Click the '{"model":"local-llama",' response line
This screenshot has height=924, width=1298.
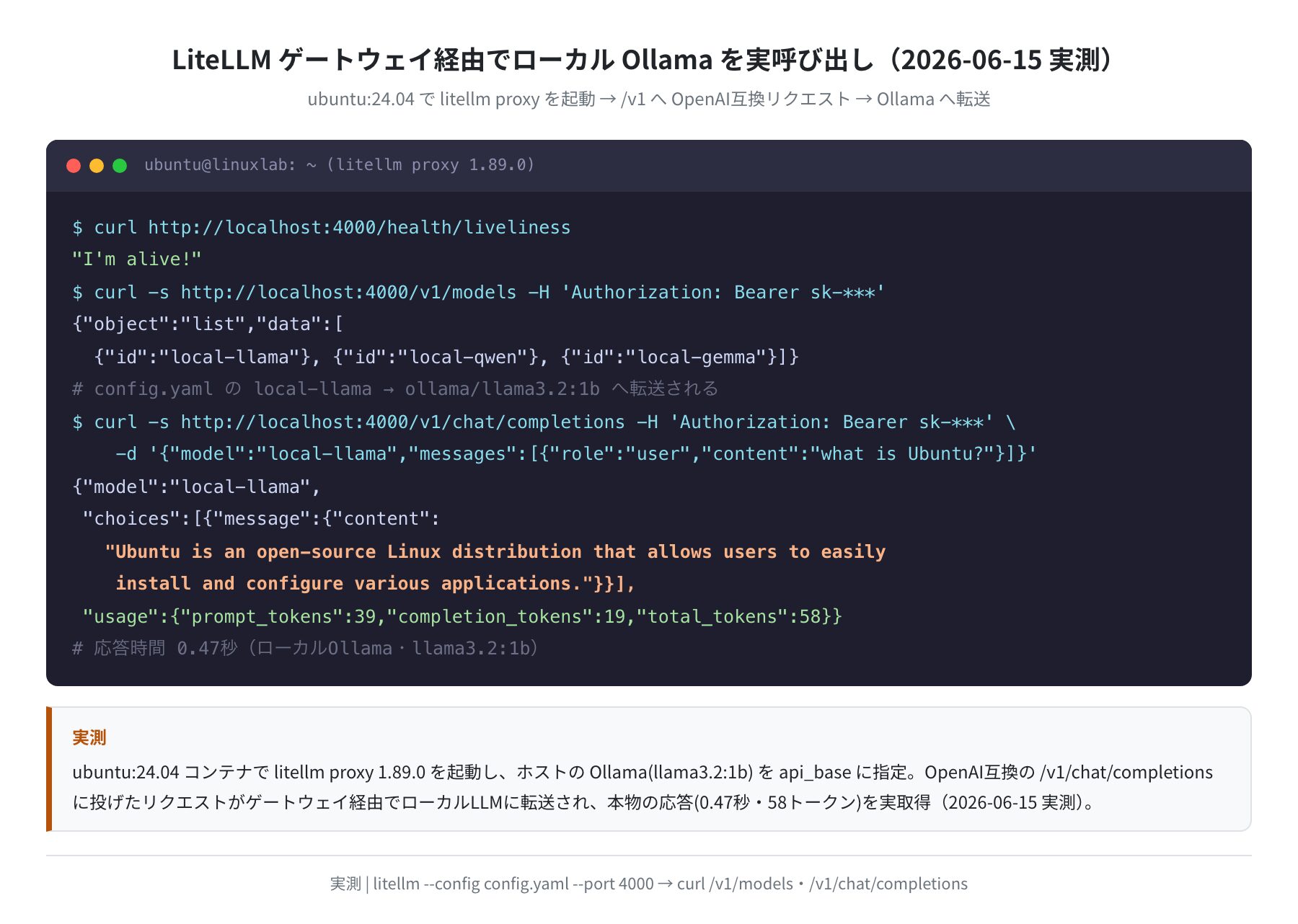[x=196, y=487]
